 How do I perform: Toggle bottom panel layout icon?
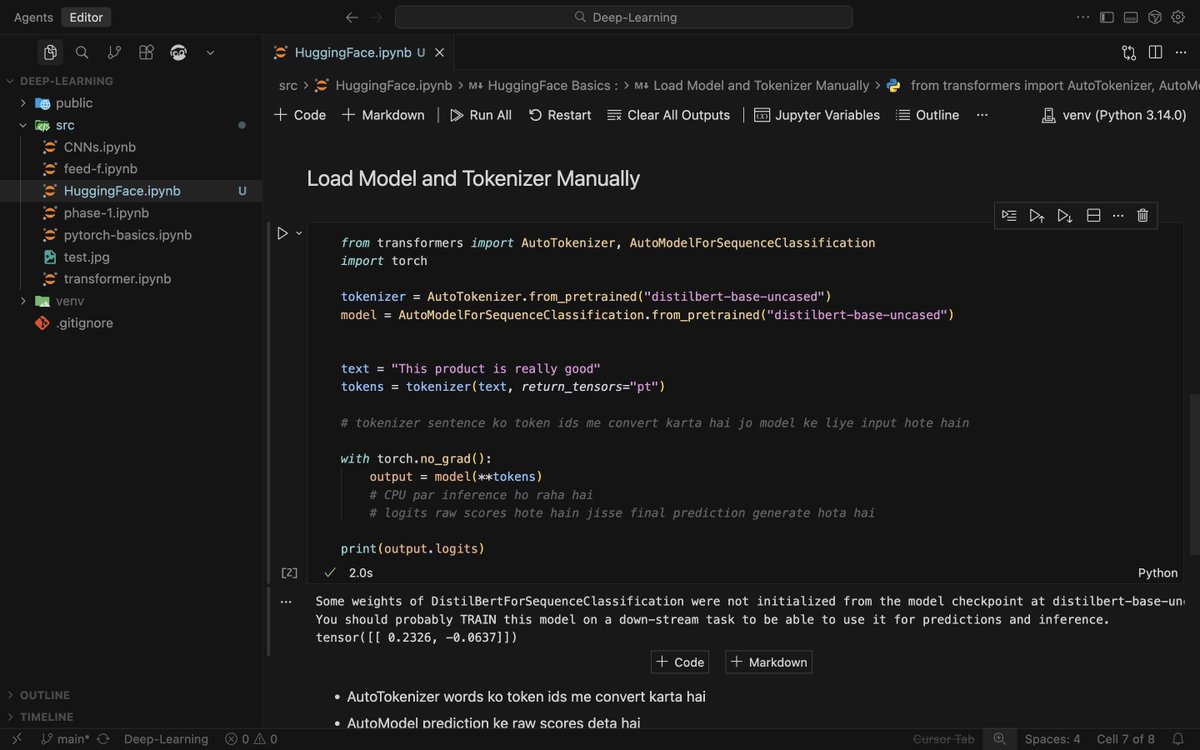pyautogui.click(x=1131, y=17)
